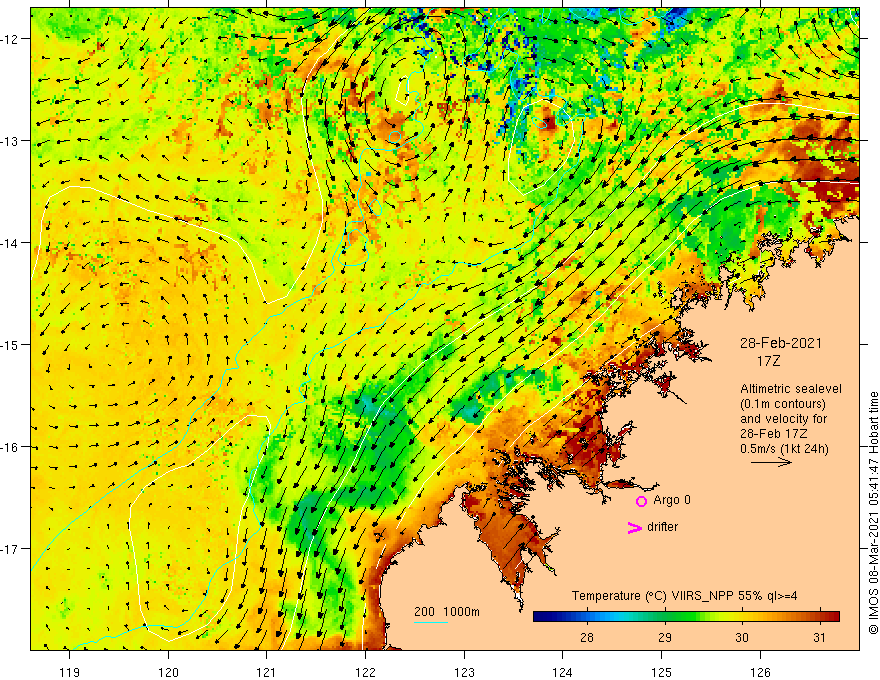Click latitude axis label -17
The height and width of the screenshot is (680, 880).
[x=10, y=549]
